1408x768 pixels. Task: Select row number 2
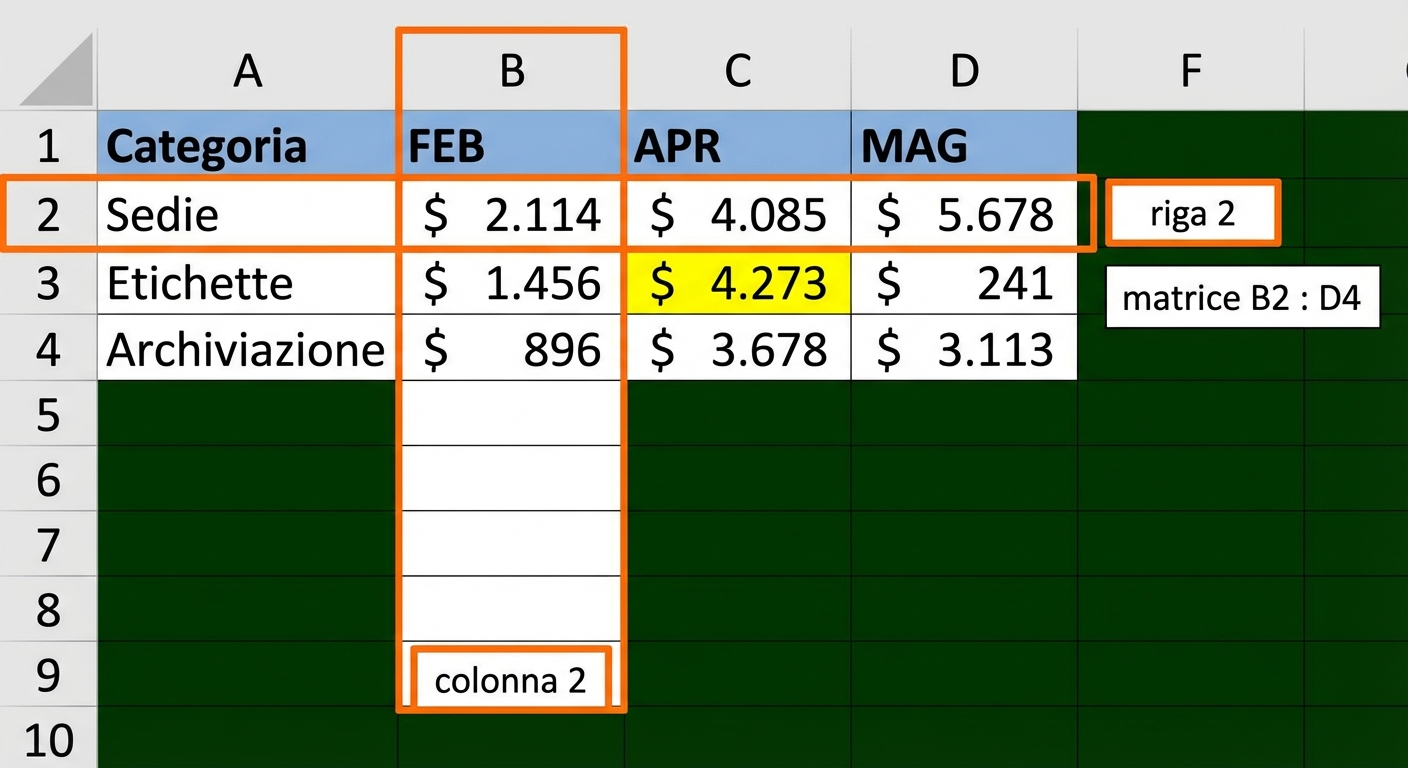[48, 213]
